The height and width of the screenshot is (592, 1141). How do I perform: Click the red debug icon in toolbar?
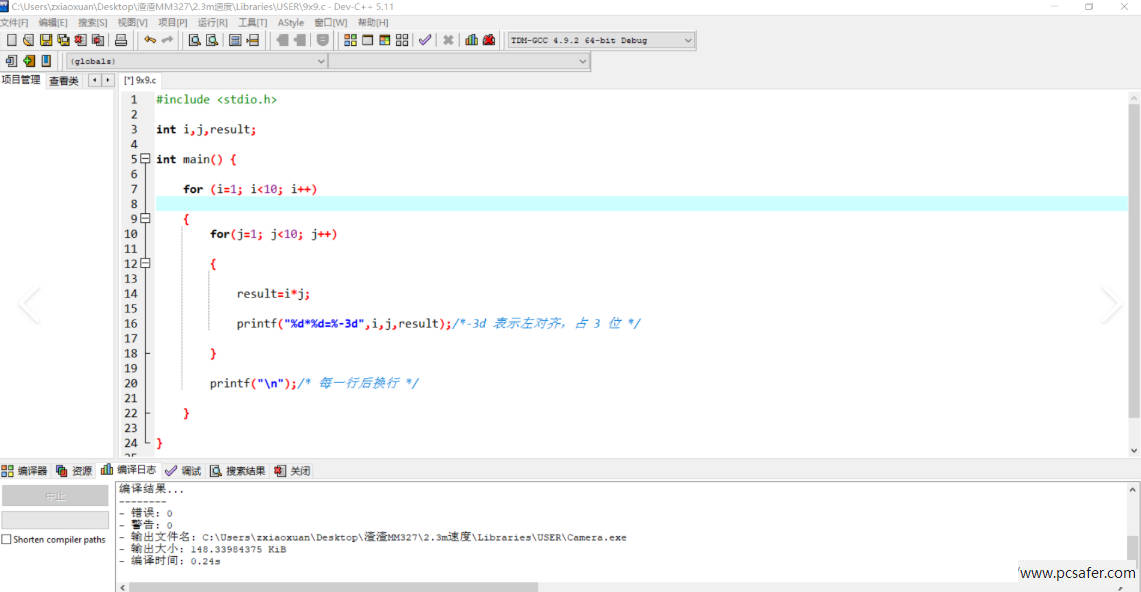[x=489, y=40]
